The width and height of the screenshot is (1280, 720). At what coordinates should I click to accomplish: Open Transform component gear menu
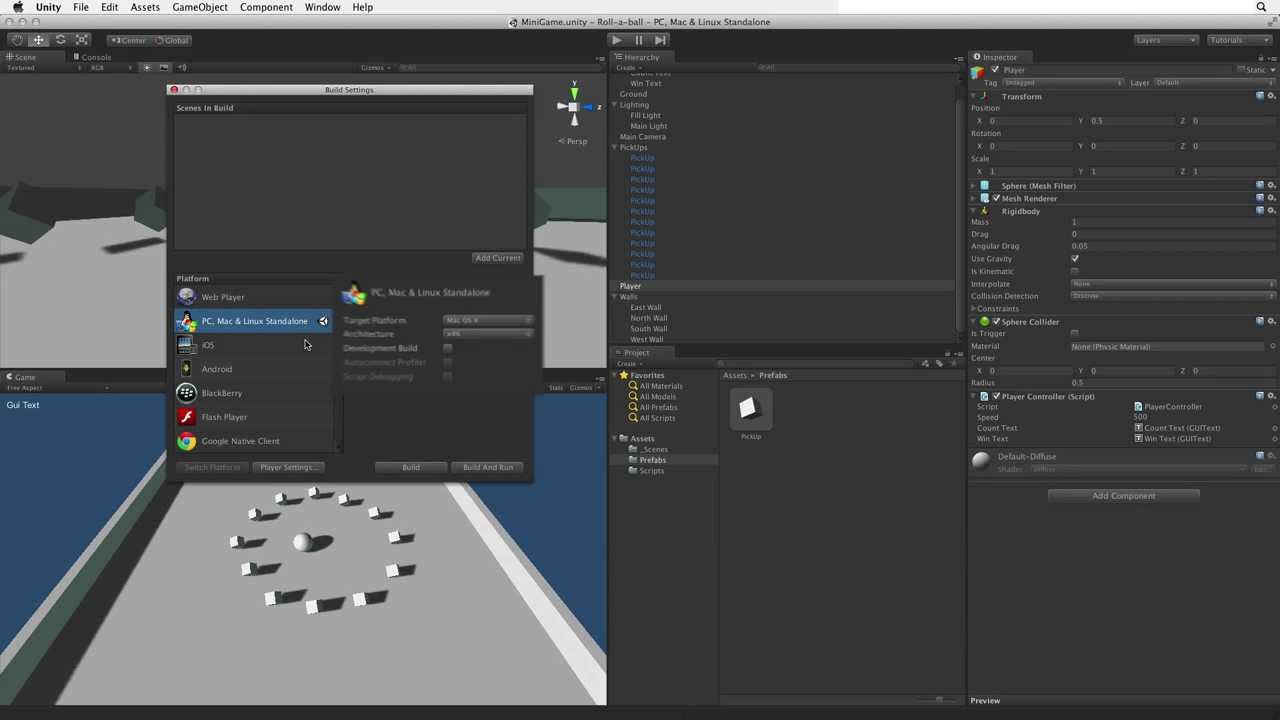[1272, 96]
